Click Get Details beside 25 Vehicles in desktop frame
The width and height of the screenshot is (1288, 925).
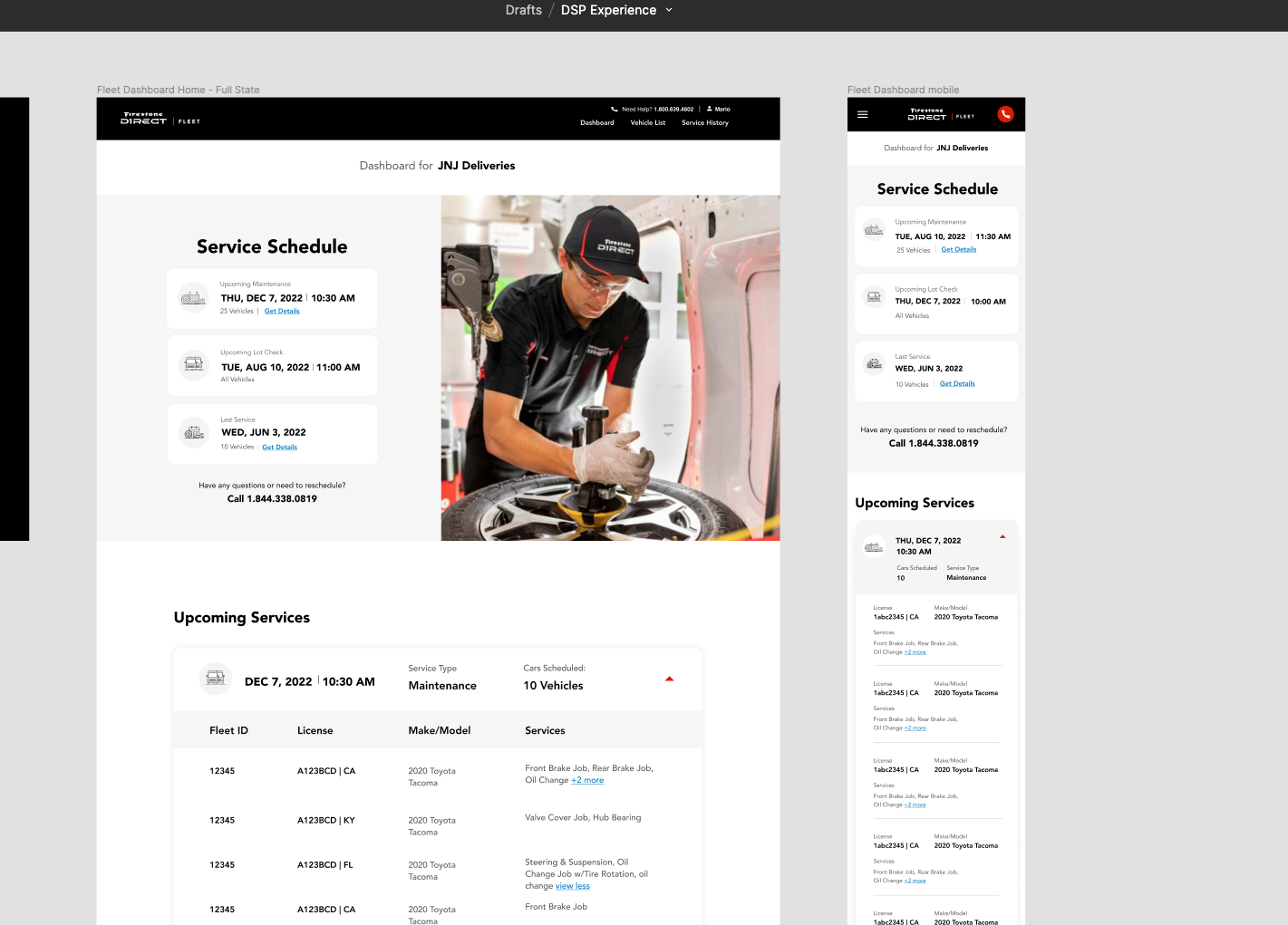click(282, 312)
